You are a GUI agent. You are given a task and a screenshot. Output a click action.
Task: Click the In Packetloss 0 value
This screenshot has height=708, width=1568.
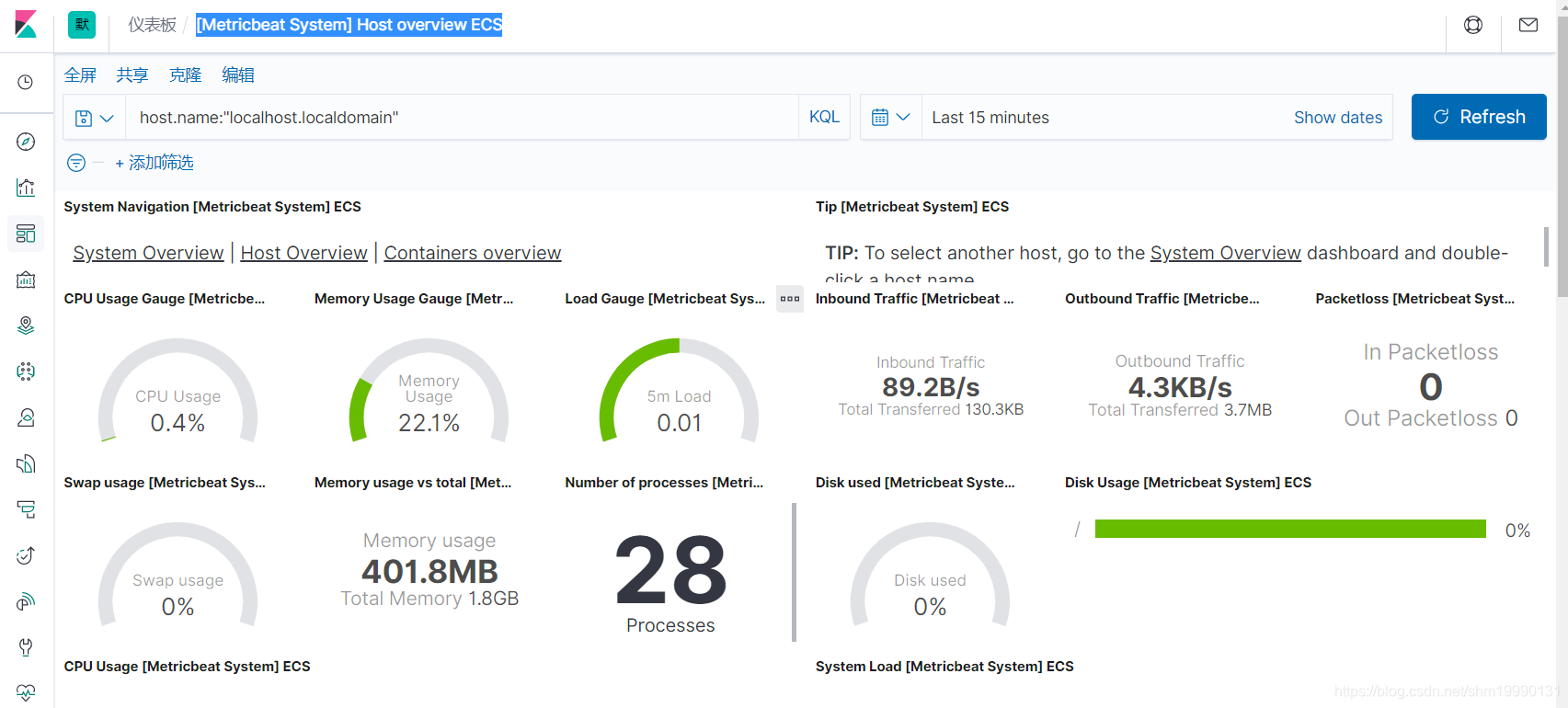[1431, 387]
